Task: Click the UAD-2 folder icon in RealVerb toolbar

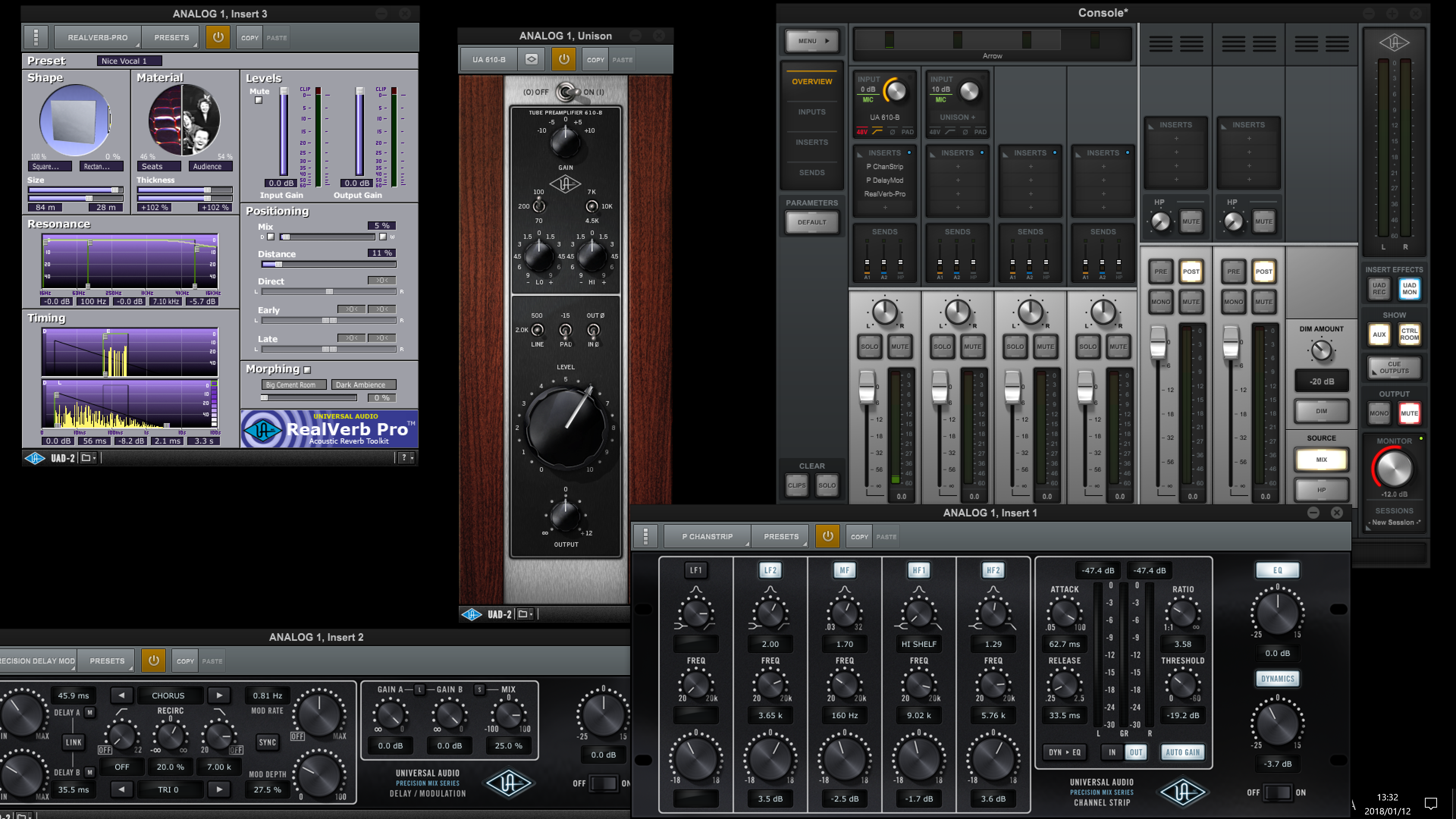Action: tap(88, 458)
